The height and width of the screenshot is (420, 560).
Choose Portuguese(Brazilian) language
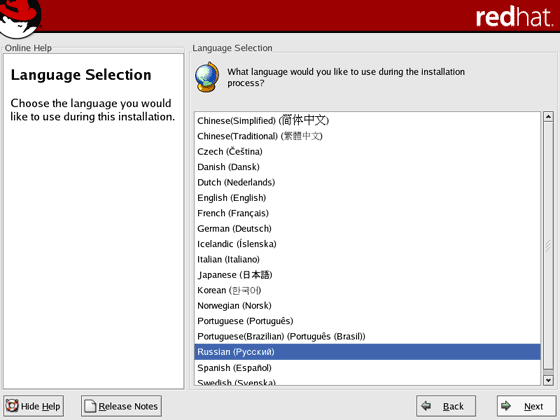pos(368,336)
